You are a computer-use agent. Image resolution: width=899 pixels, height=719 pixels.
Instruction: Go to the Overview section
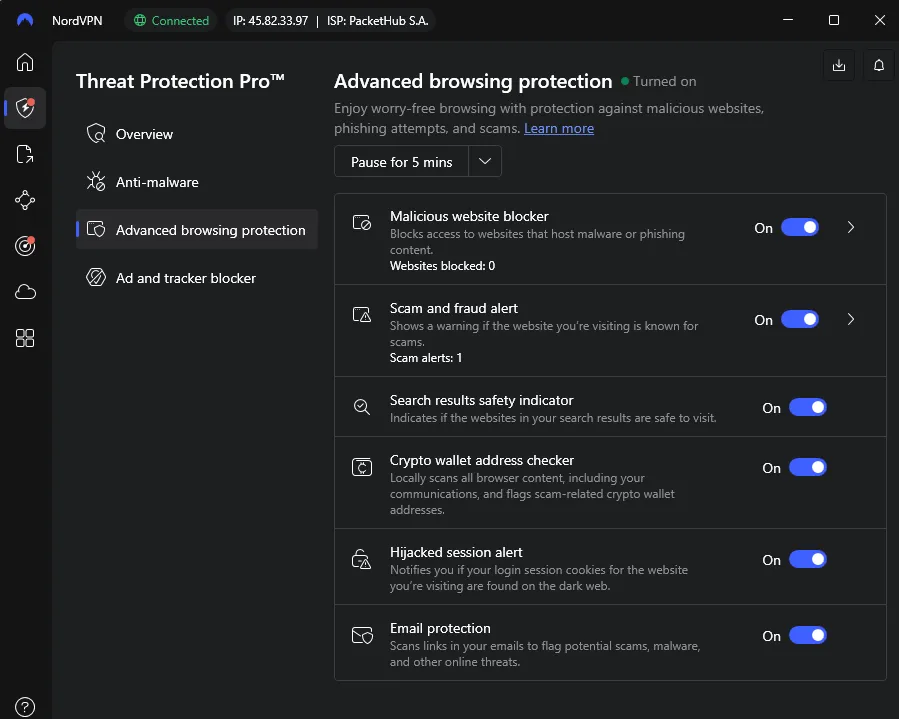[x=197, y=134]
